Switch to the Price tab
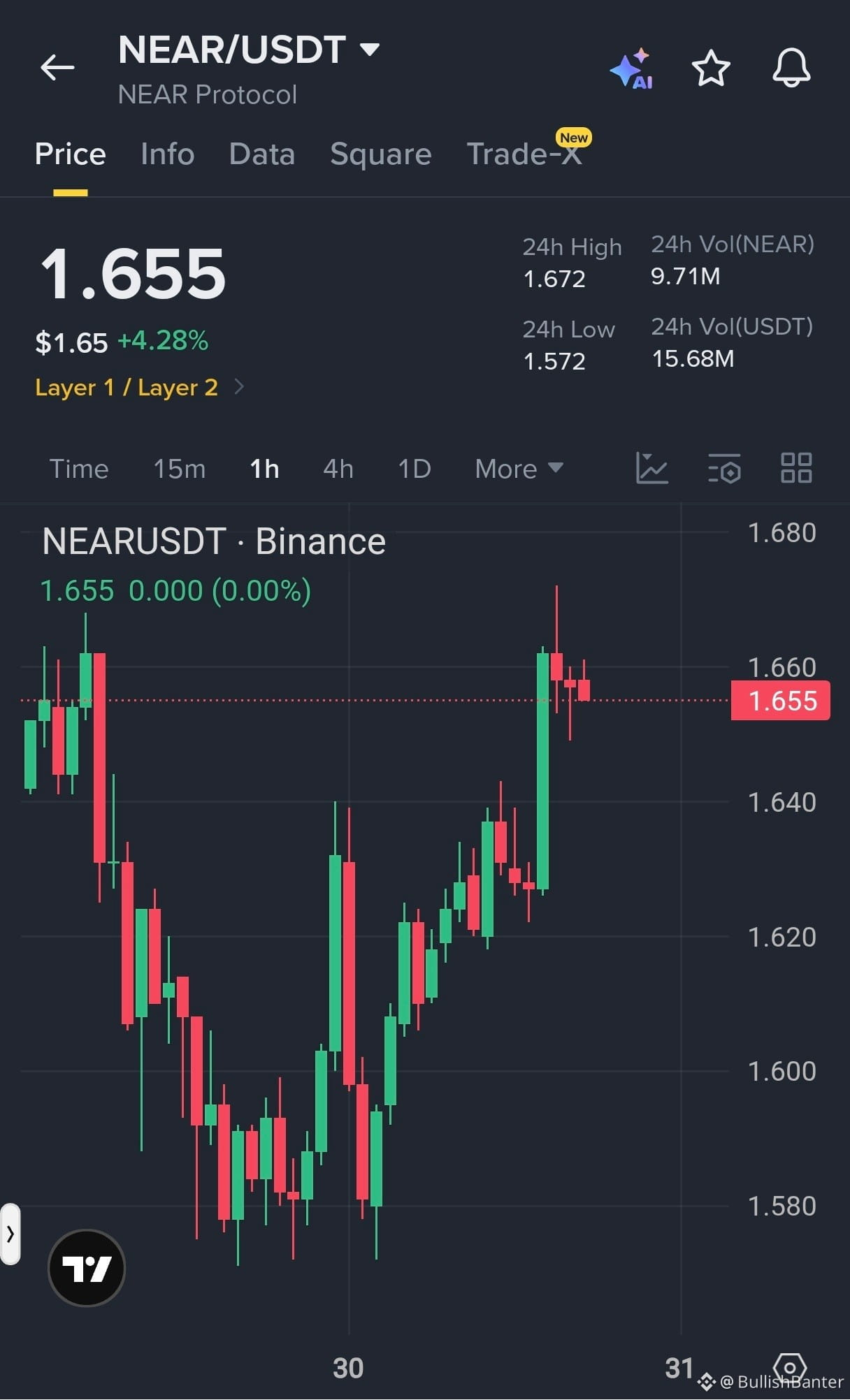The height and width of the screenshot is (1400, 850). click(x=71, y=154)
